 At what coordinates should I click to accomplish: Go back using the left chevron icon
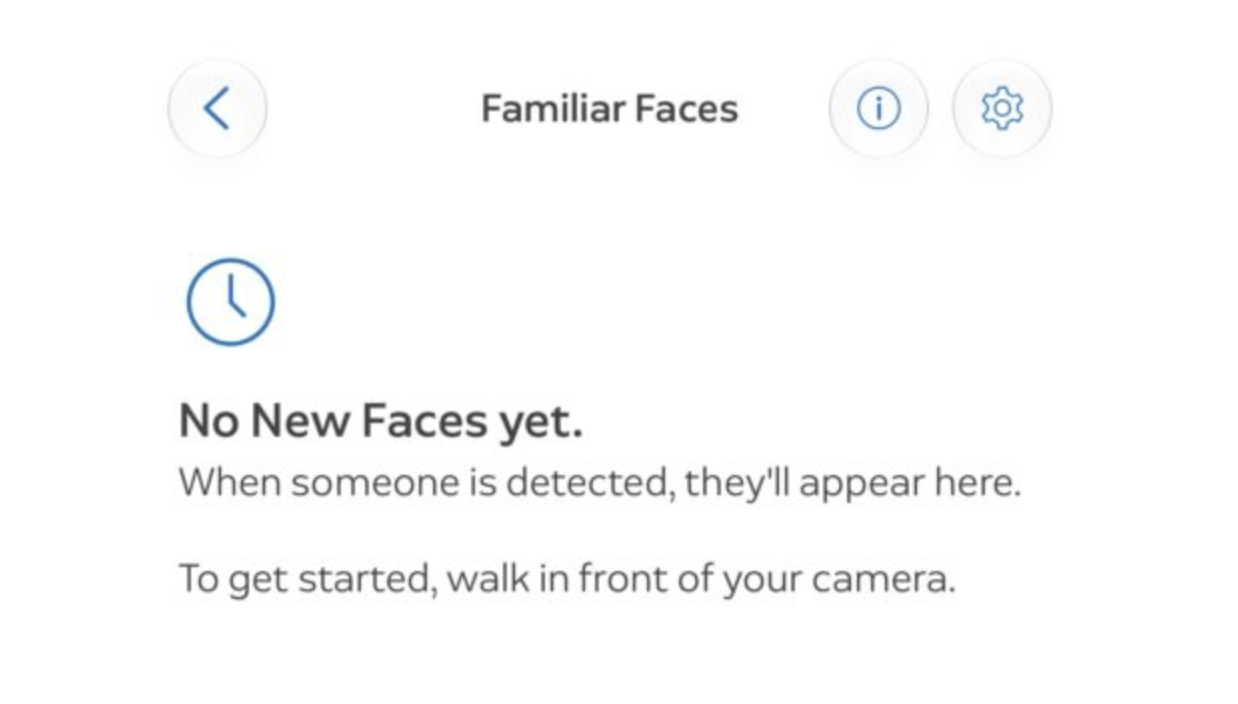[217, 108]
